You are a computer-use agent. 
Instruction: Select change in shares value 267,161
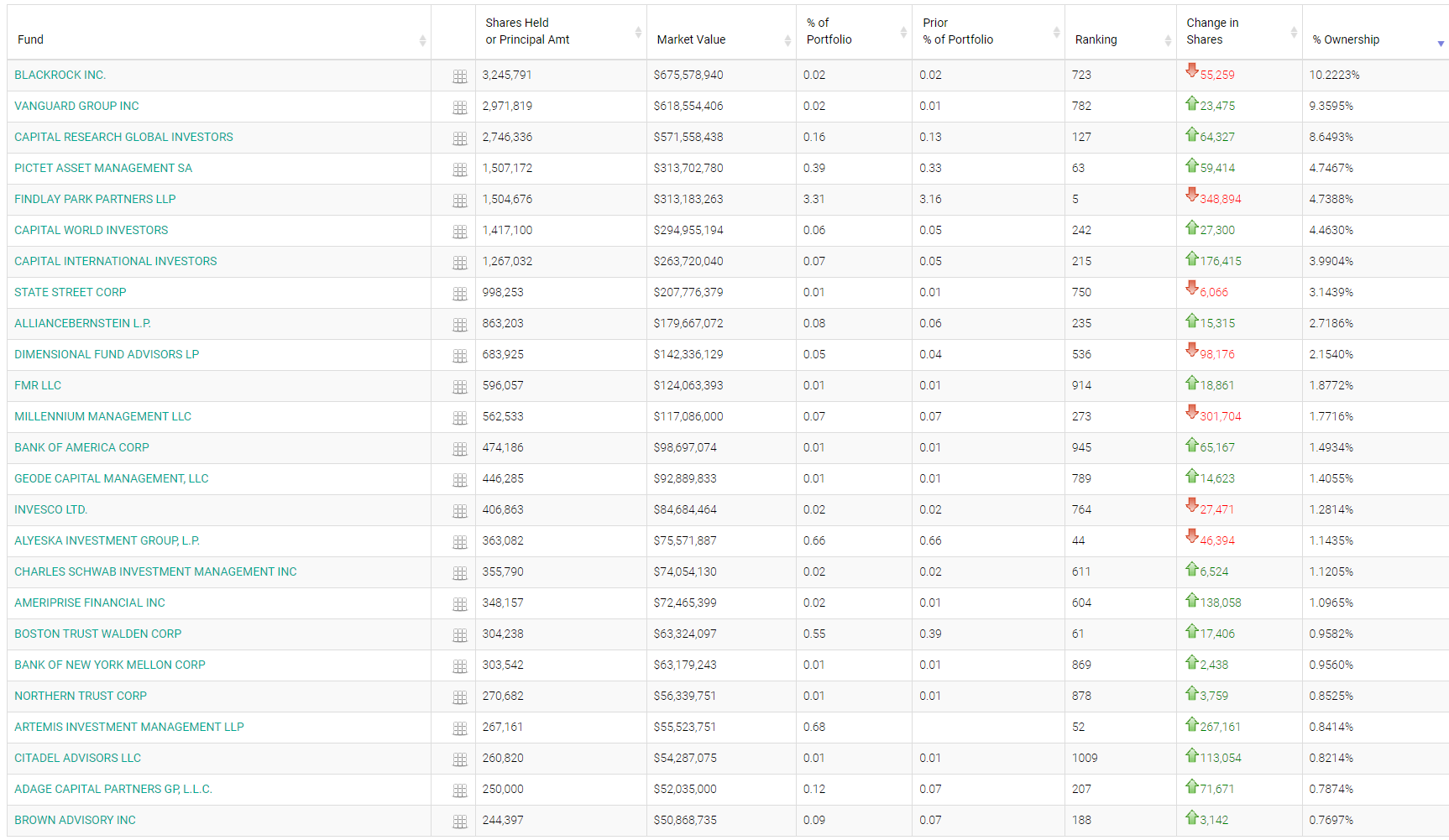tap(1220, 727)
